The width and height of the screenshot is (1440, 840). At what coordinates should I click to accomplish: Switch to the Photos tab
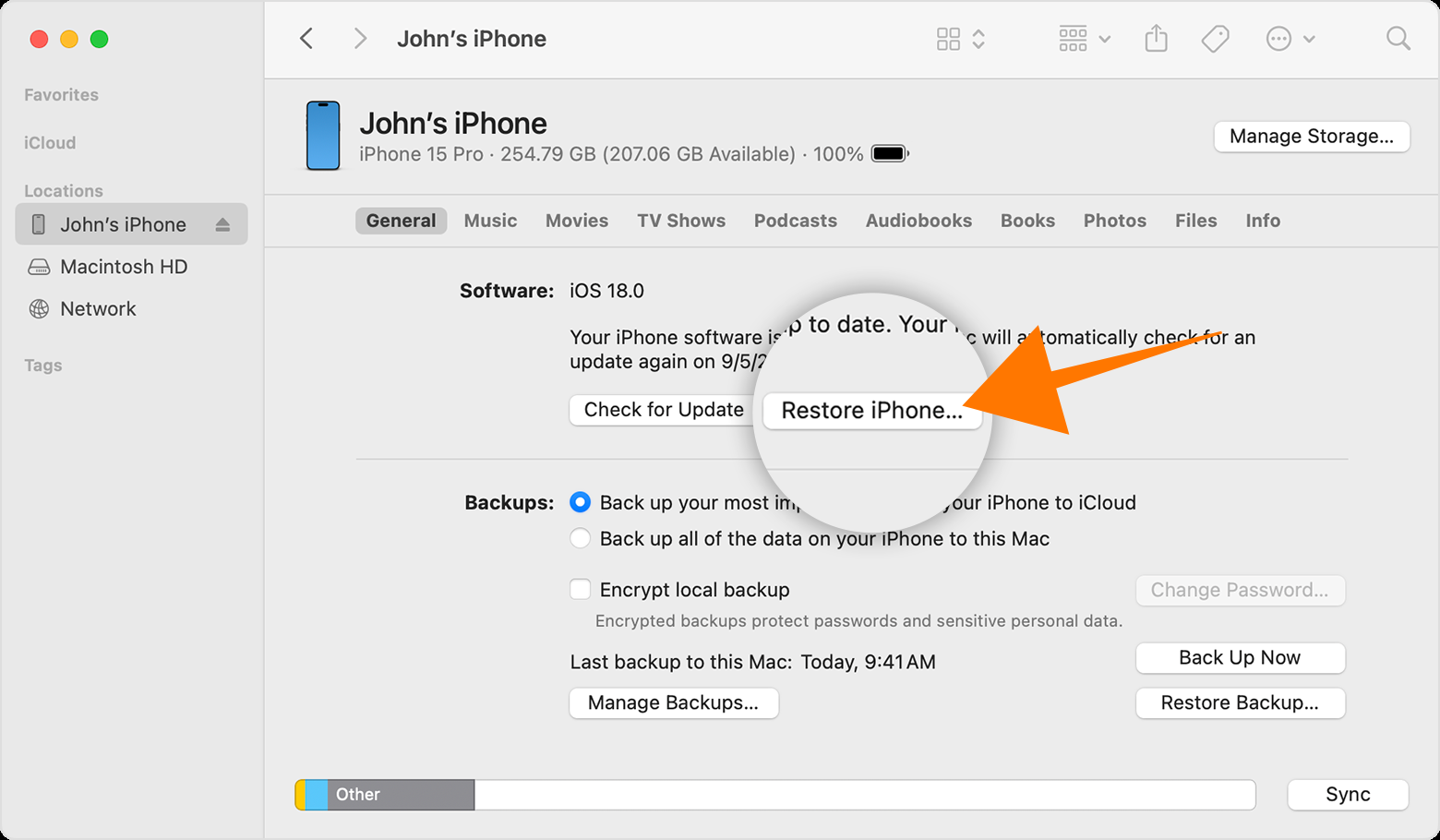[x=1115, y=221]
